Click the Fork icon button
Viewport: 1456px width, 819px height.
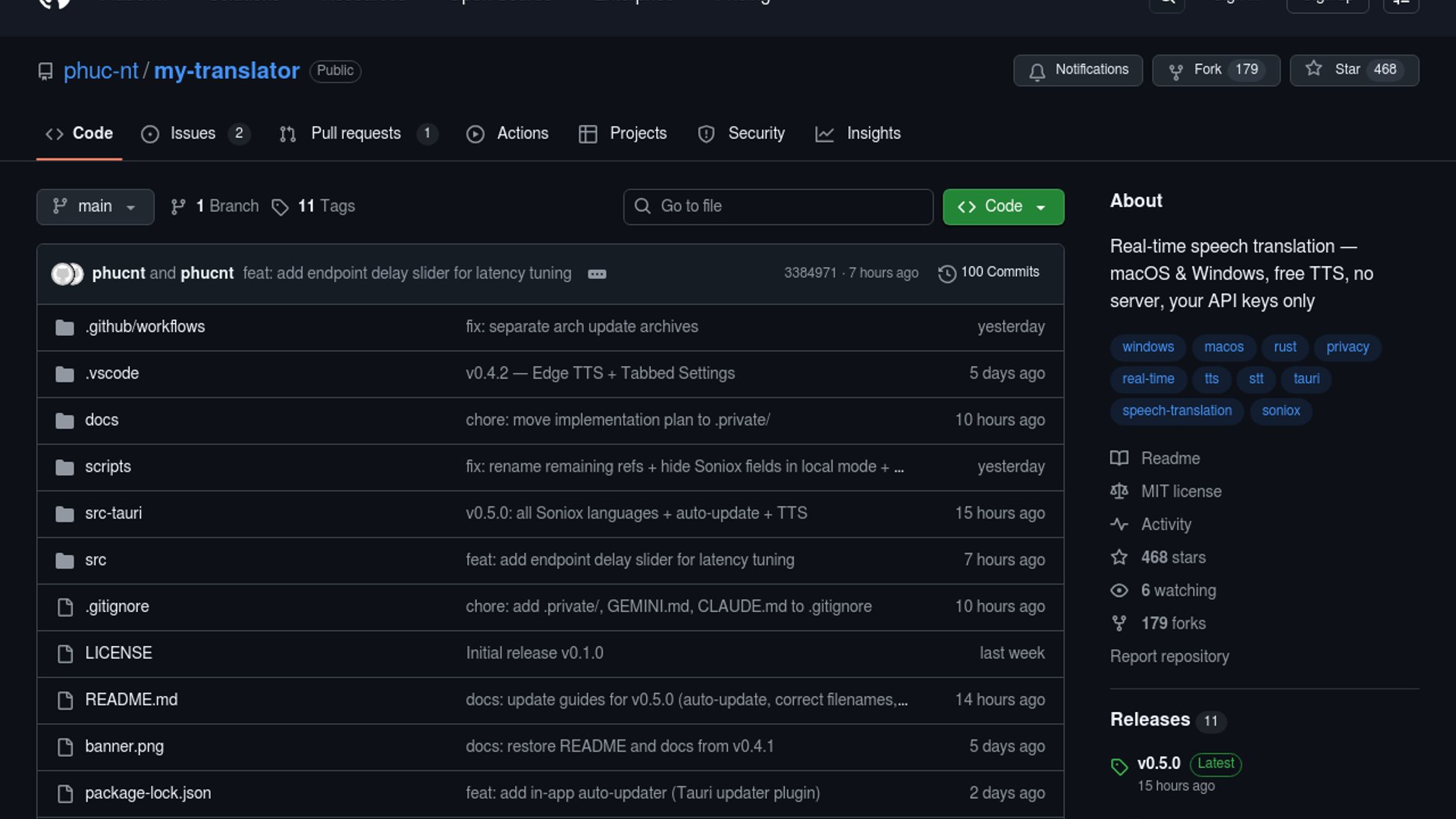click(1175, 71)
